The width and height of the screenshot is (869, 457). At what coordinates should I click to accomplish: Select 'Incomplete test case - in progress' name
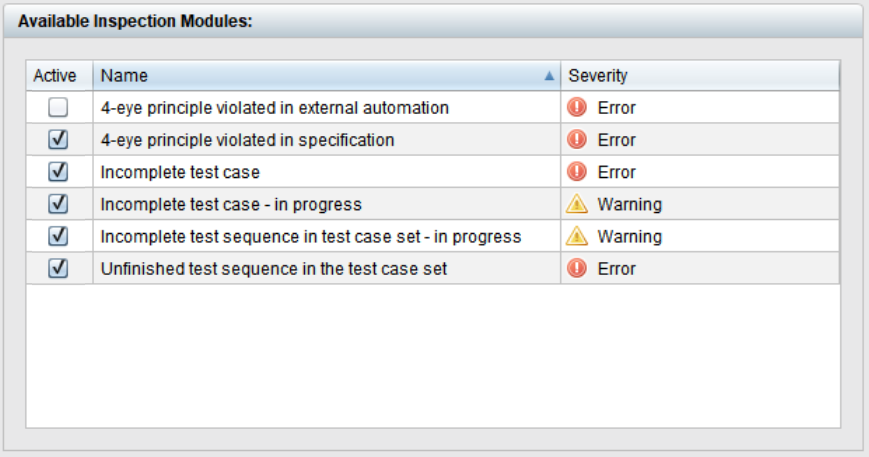click(x=231, y=204)
